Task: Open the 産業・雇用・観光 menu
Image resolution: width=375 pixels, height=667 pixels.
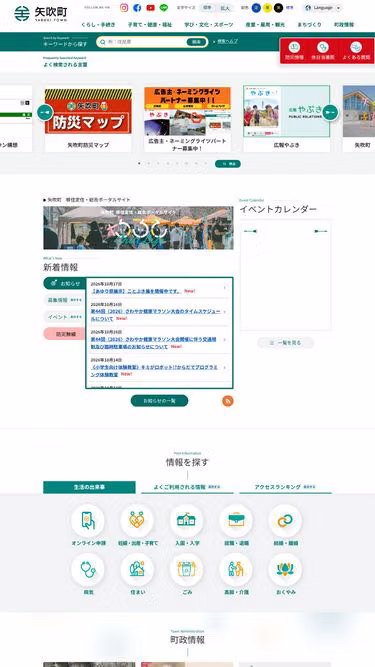Action: [265, 25]
